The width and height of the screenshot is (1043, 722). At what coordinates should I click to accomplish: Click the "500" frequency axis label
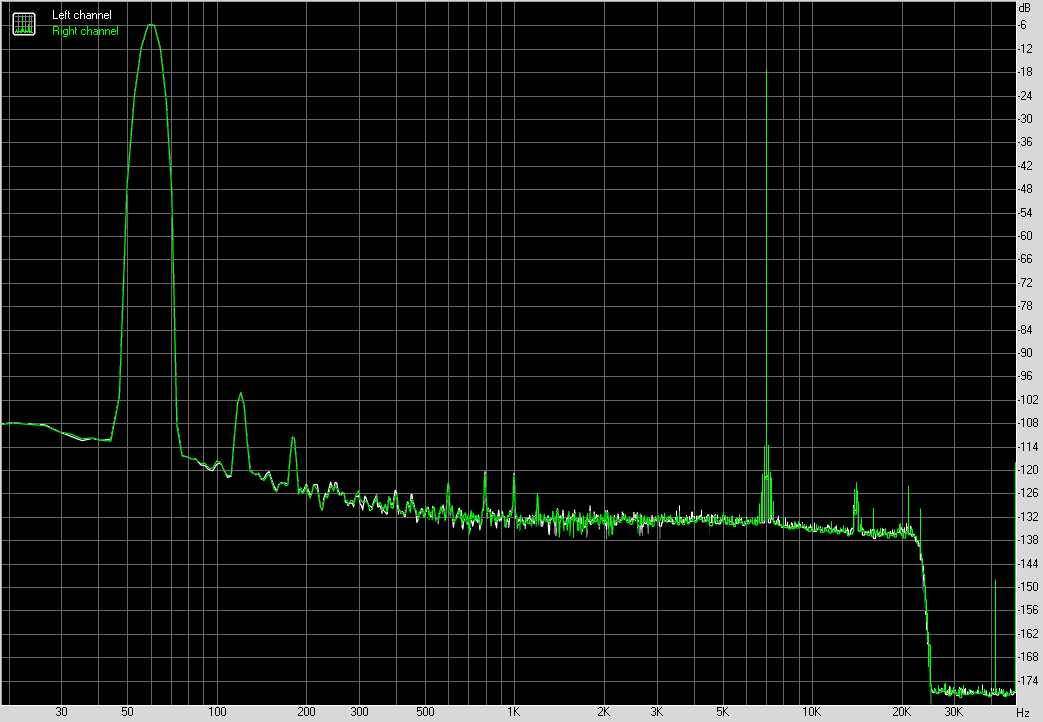coord(425,712)
